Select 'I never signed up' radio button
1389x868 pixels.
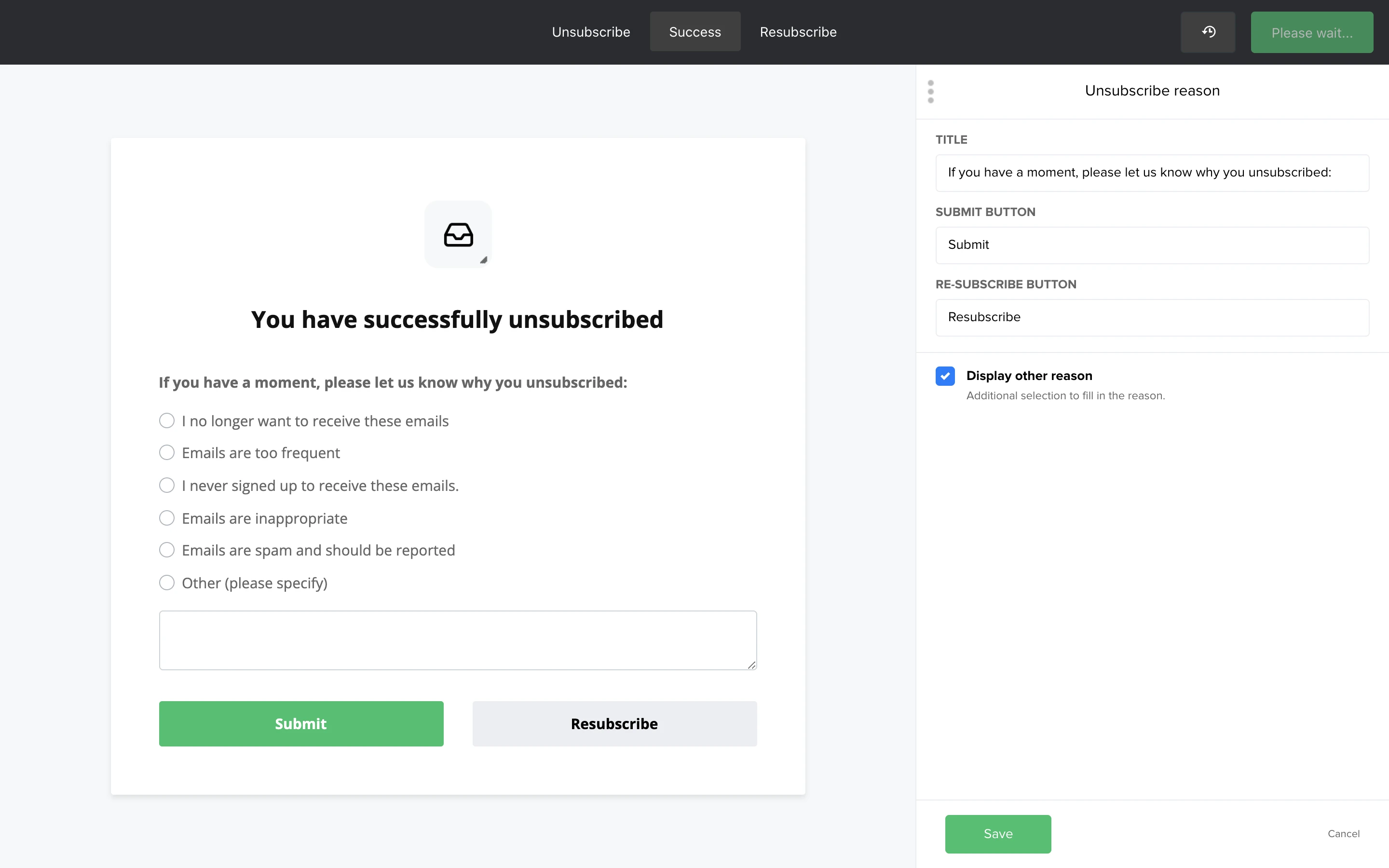(167, 486)
